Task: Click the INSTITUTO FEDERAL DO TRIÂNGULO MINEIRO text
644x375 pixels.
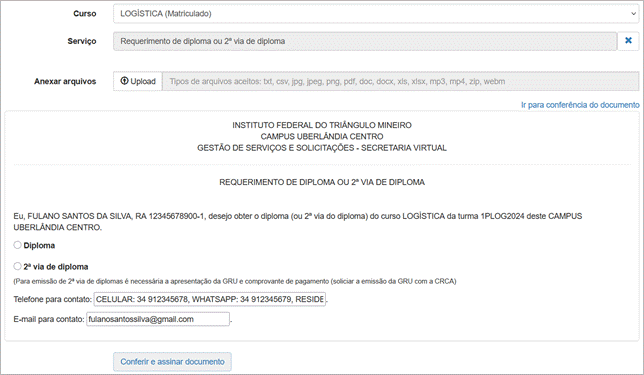Action: tap(322, 125)
